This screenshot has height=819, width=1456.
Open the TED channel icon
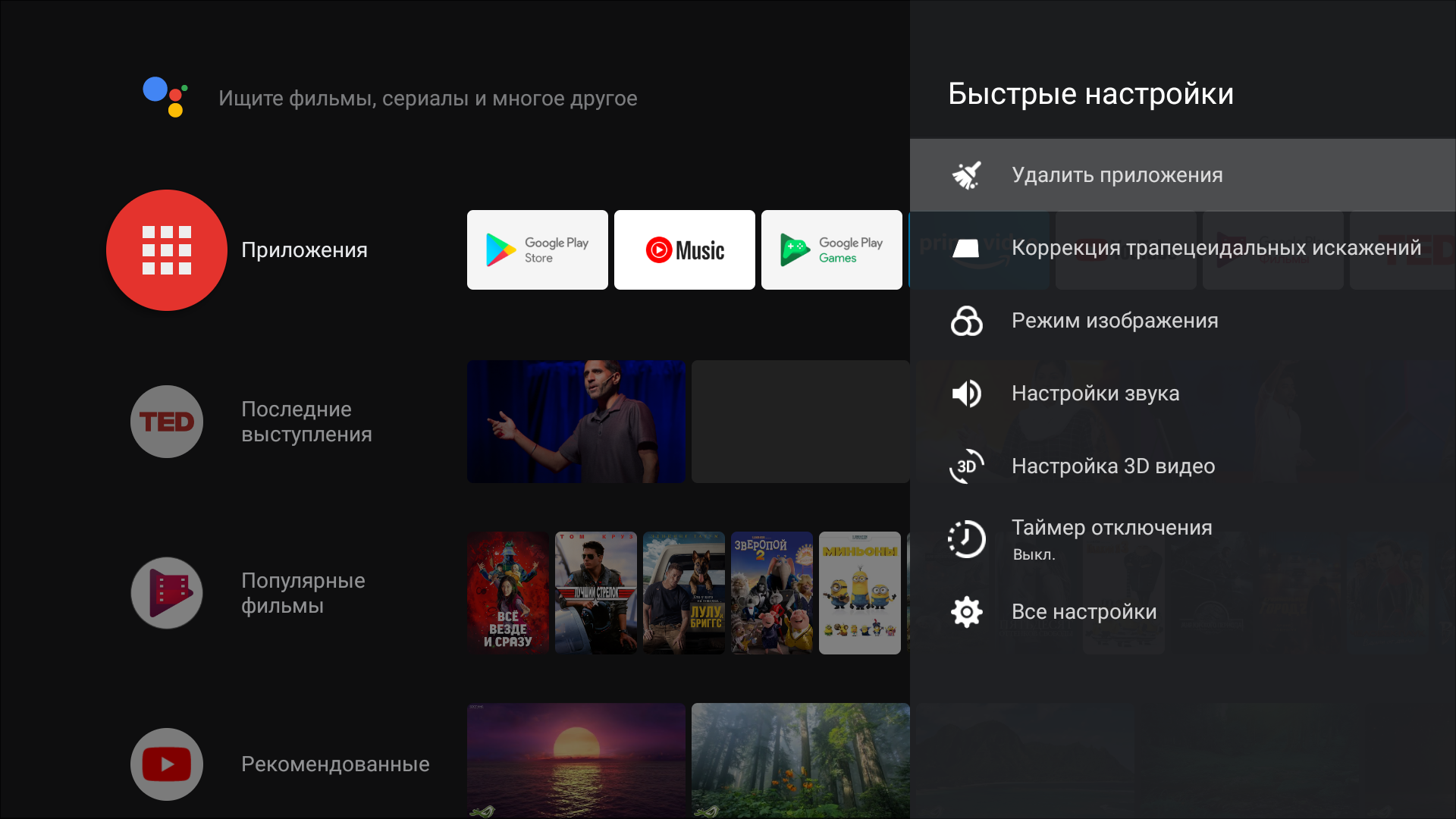(x=166, y=422)
